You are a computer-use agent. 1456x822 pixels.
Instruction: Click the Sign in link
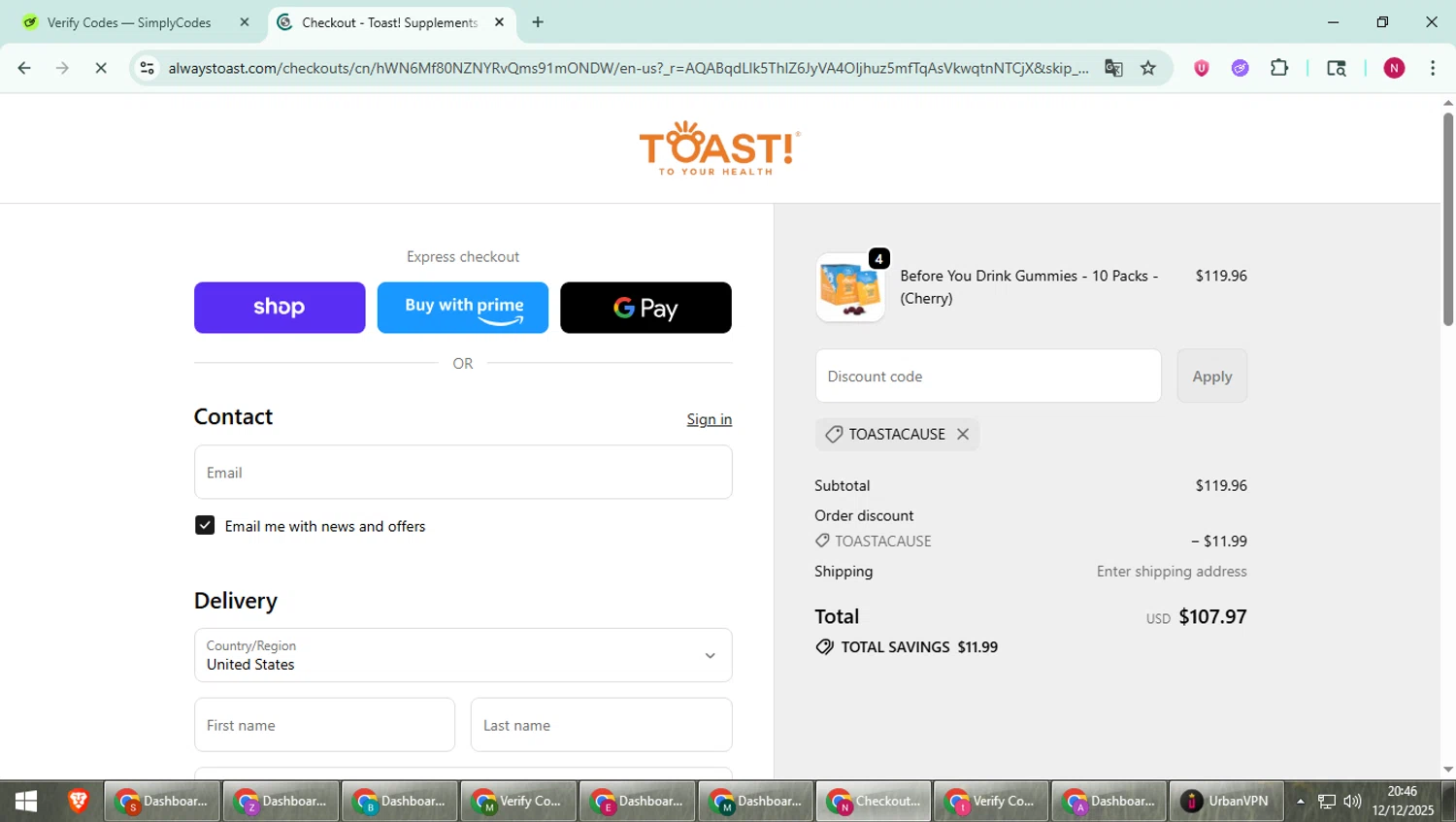coord(710,419)
